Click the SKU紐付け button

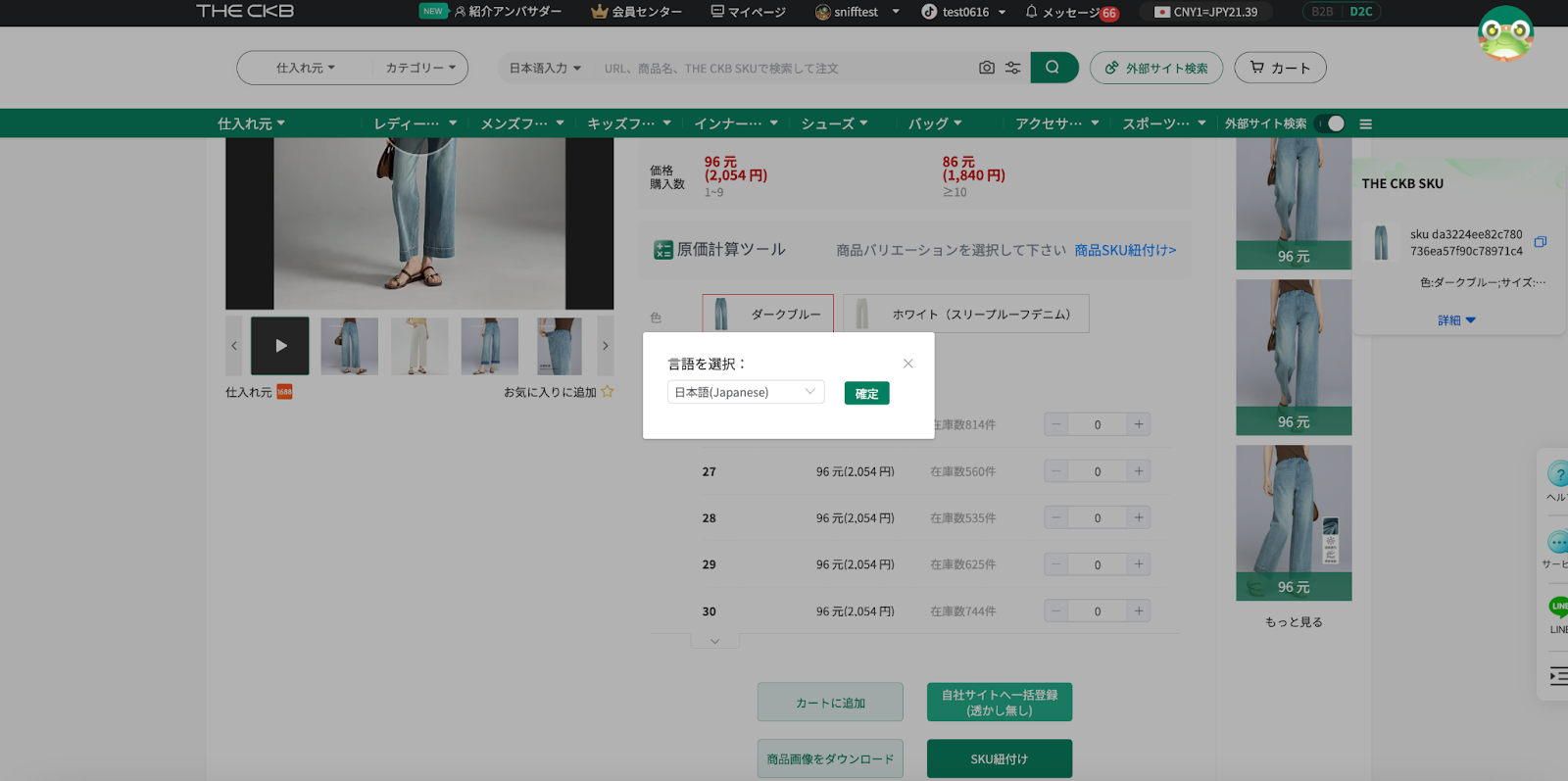pyautogui.click(x=1000, y=758)
